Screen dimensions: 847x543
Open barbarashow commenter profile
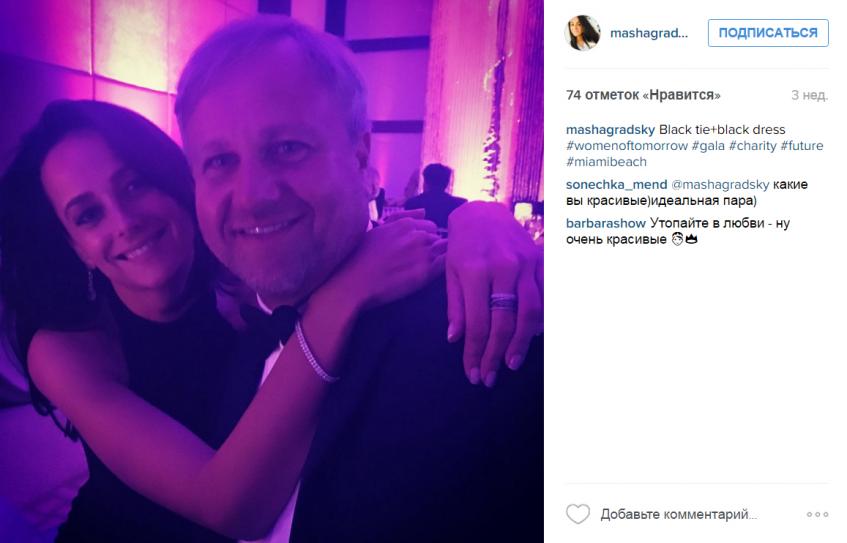pos(606,223)
